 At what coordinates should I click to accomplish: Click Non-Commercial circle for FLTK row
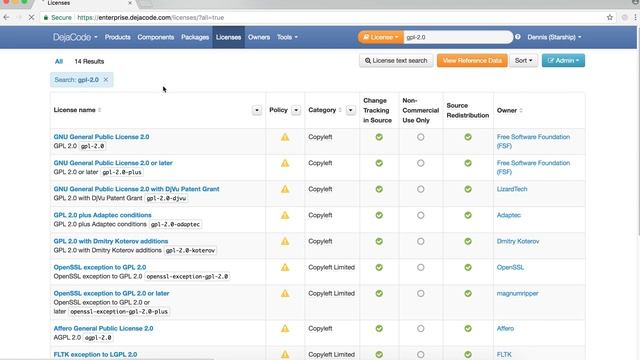420,355
